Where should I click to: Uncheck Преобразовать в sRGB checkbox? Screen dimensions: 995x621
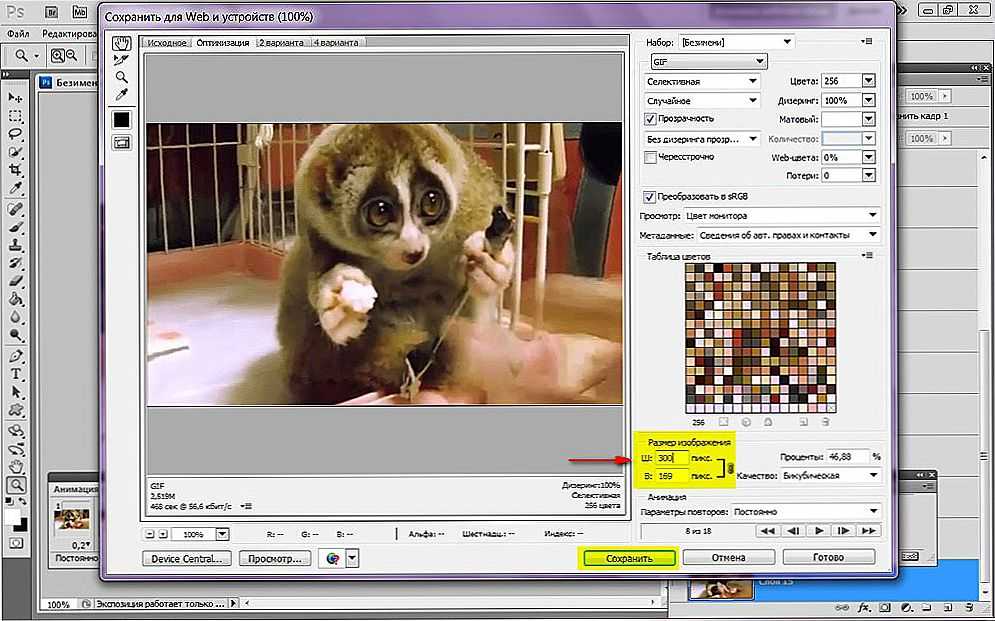[651, 196]
